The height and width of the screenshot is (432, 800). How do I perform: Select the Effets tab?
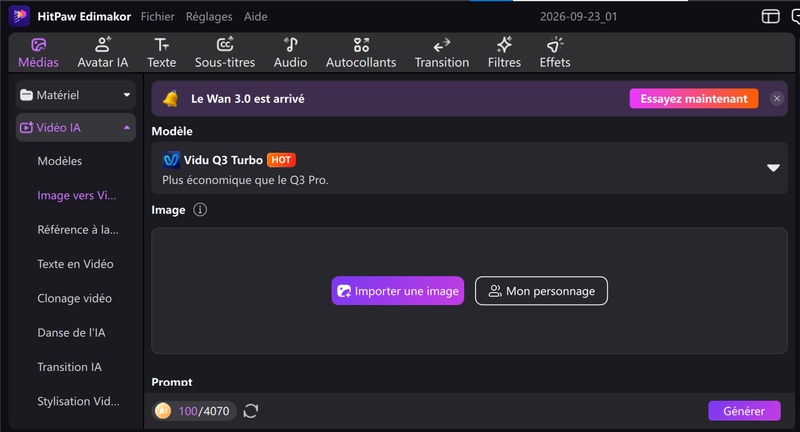pyautogui.click(x=555, y=53)
